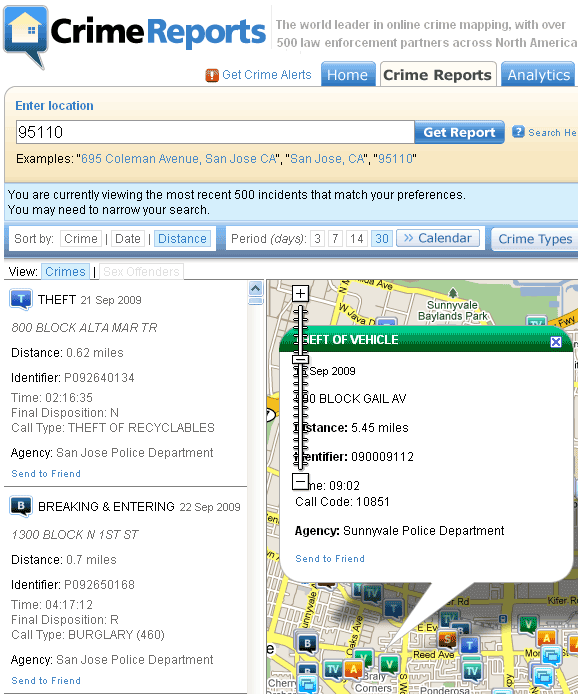Go to the Home tab

pos(347,75)
